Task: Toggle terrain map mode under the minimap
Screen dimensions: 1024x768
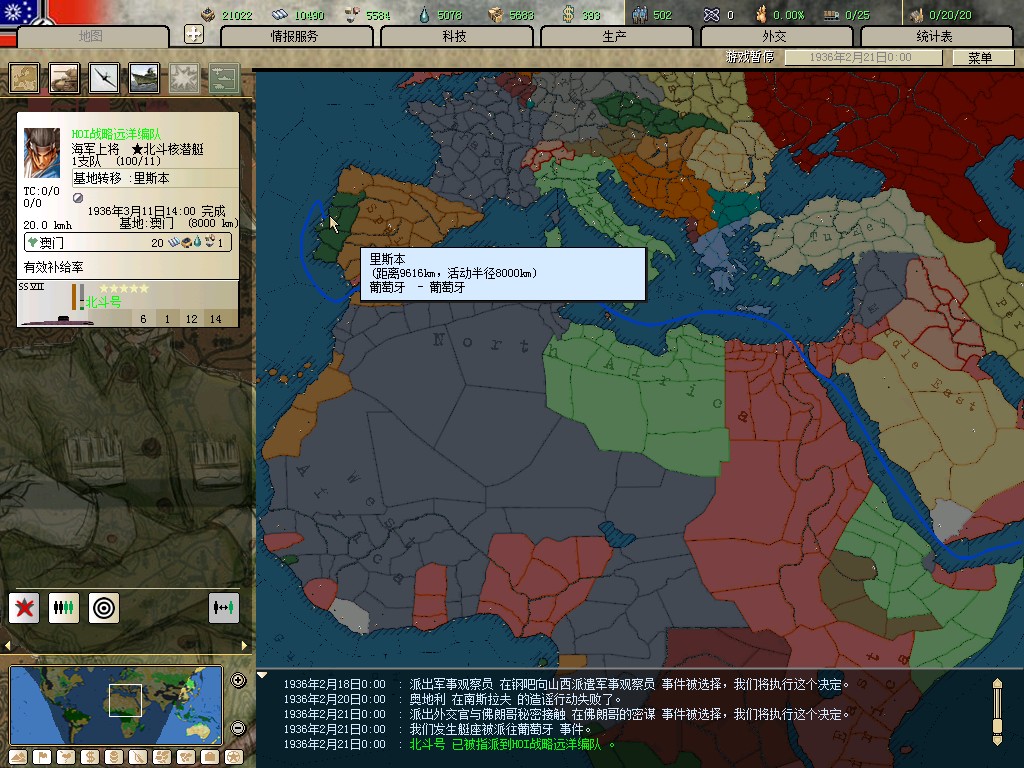Action: point(19,756)
